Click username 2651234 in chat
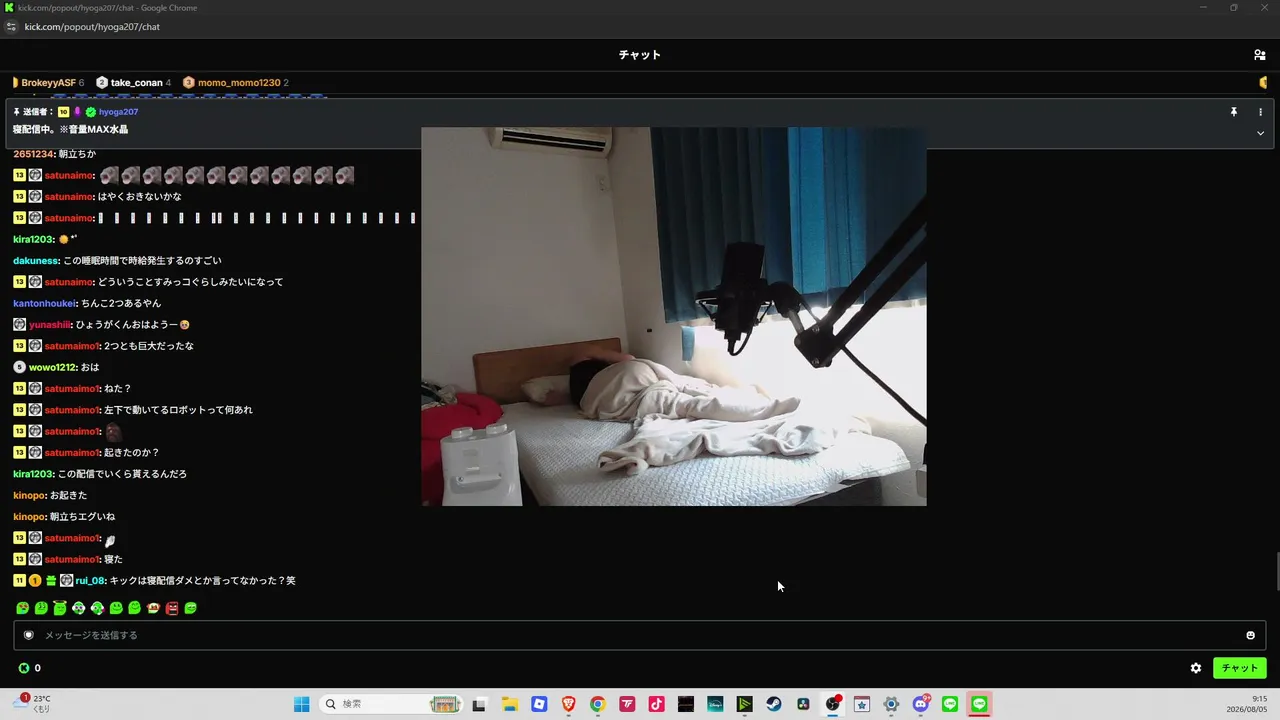Image resolution: width=1280 pixels, height=720 pixels. click(x=34, y=154)
